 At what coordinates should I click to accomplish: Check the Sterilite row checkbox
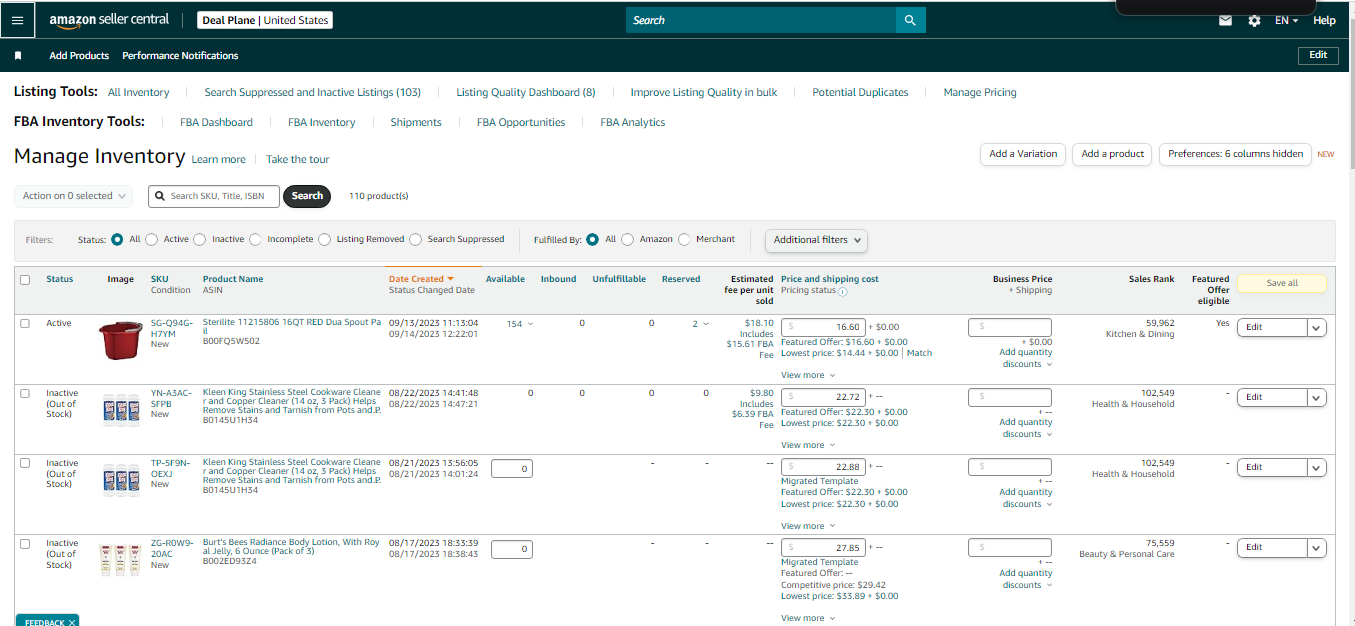point(25,323)
